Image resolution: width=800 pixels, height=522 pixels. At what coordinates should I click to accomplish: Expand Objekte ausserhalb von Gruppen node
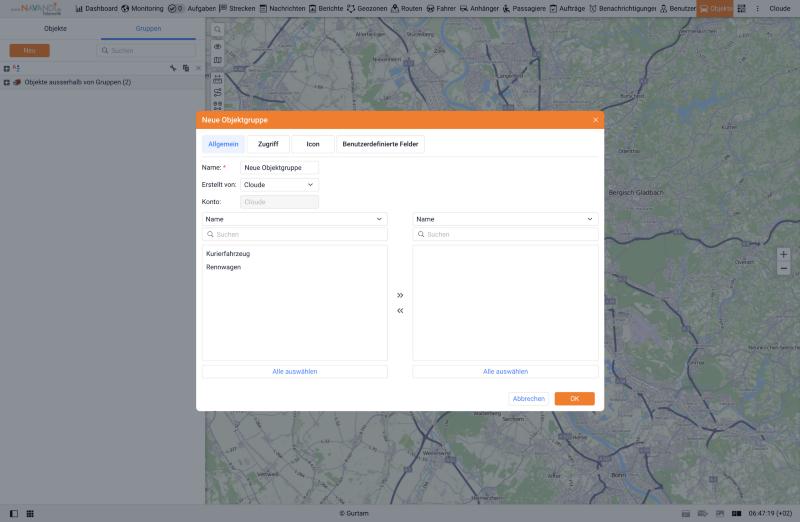7,82
